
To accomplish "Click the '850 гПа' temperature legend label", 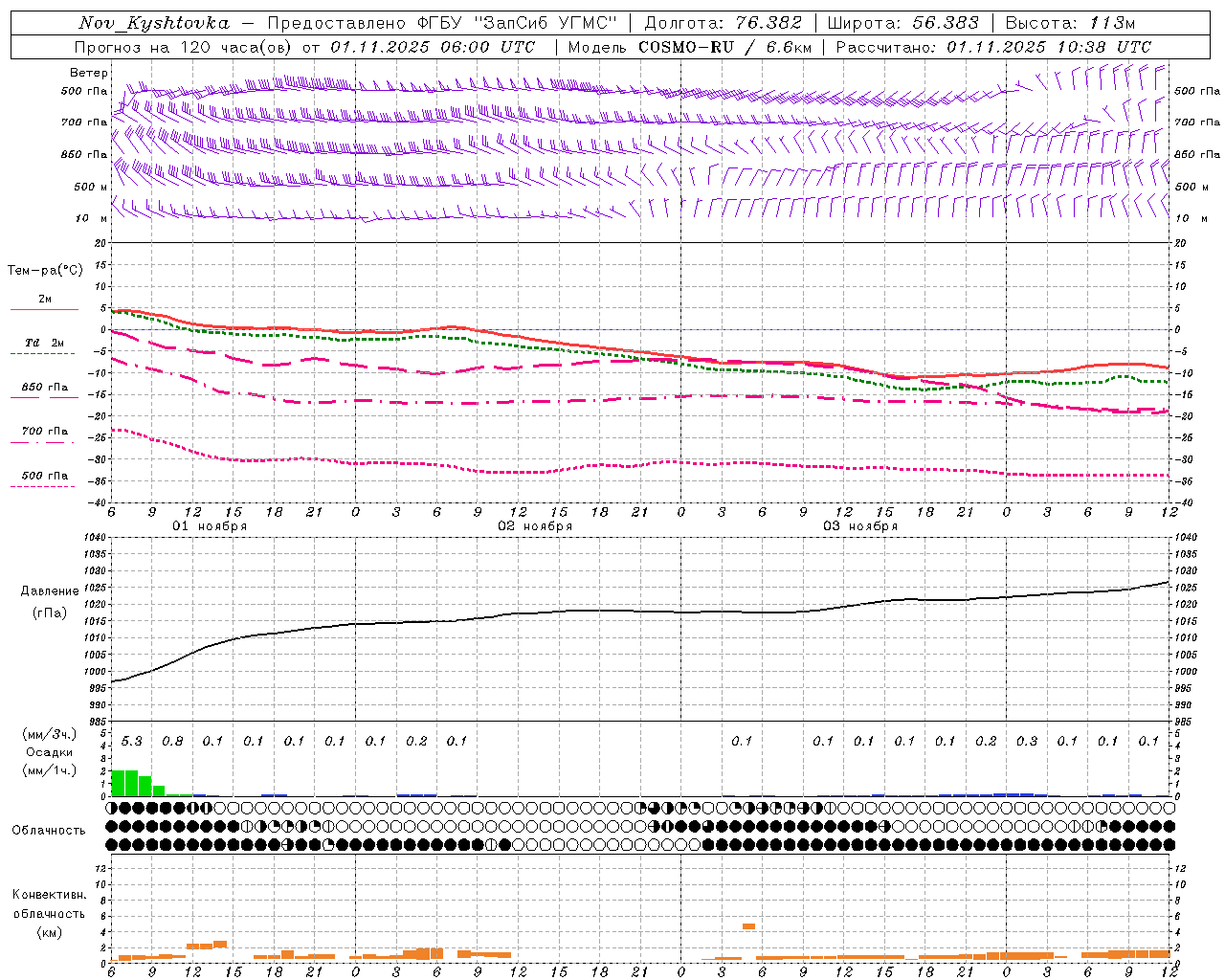I will 45,388.
